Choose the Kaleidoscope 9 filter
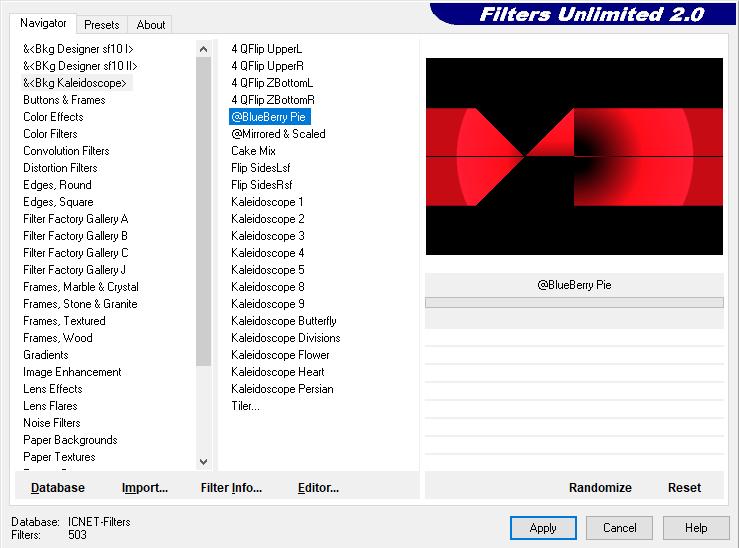The height and width of the screenshot is (548, 739). click(268, 303)
